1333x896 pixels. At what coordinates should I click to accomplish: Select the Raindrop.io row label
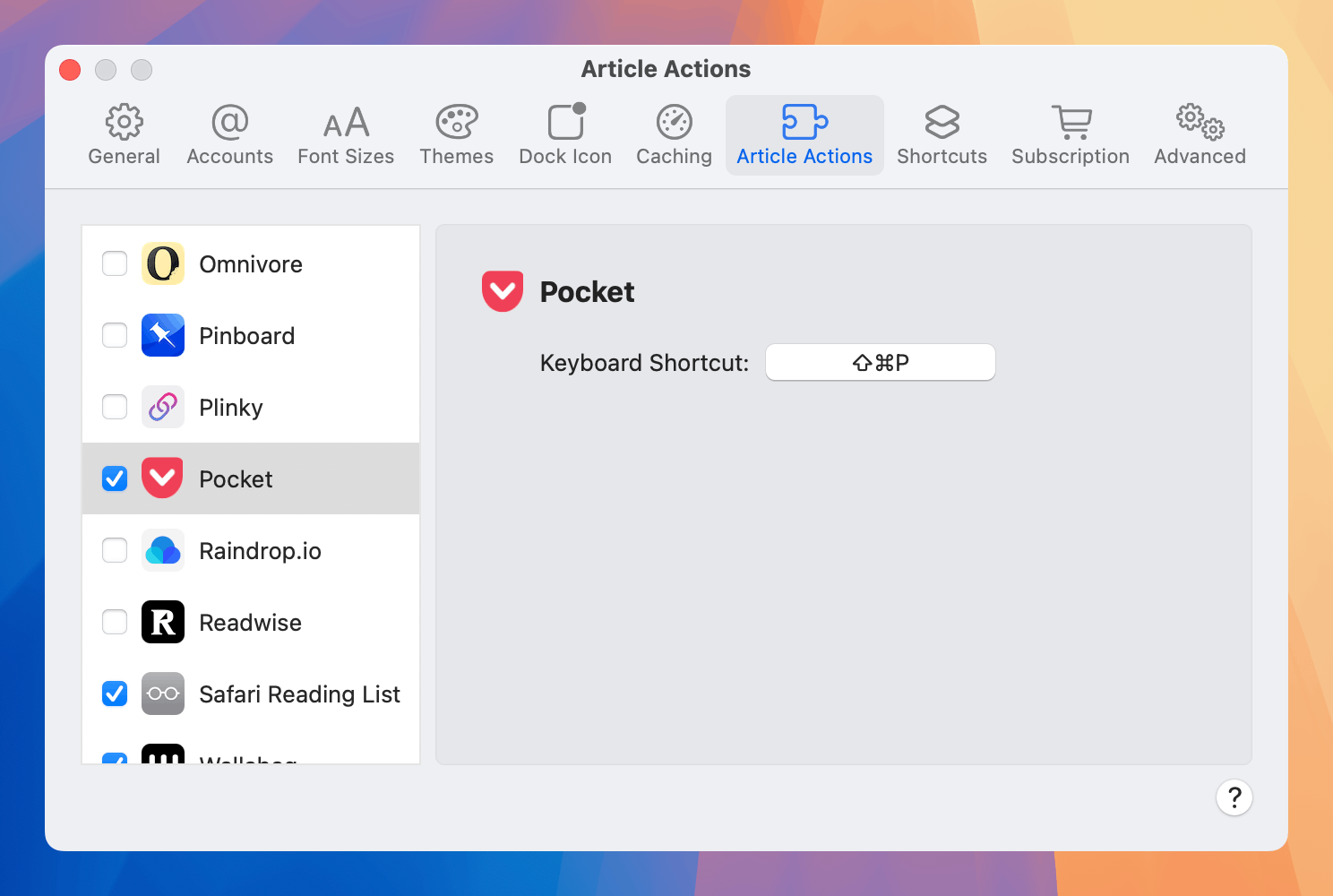260,551
